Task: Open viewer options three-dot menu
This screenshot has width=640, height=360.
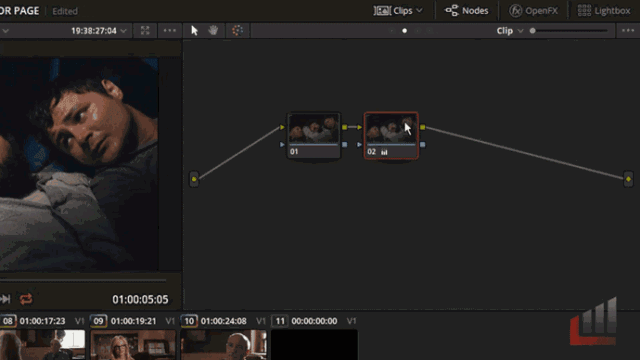Action: pyautogui.click(x=169, y=31)
